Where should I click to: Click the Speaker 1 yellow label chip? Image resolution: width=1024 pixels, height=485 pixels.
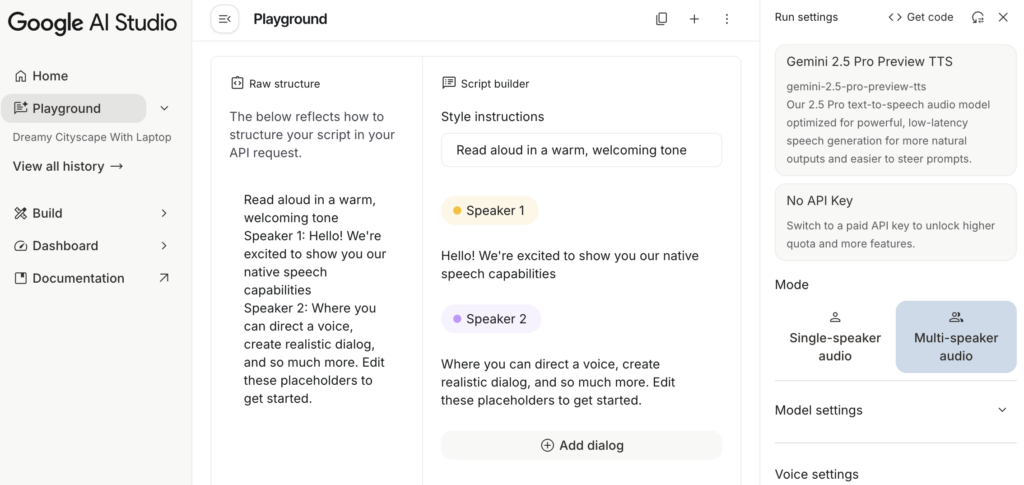pos(489,211)
